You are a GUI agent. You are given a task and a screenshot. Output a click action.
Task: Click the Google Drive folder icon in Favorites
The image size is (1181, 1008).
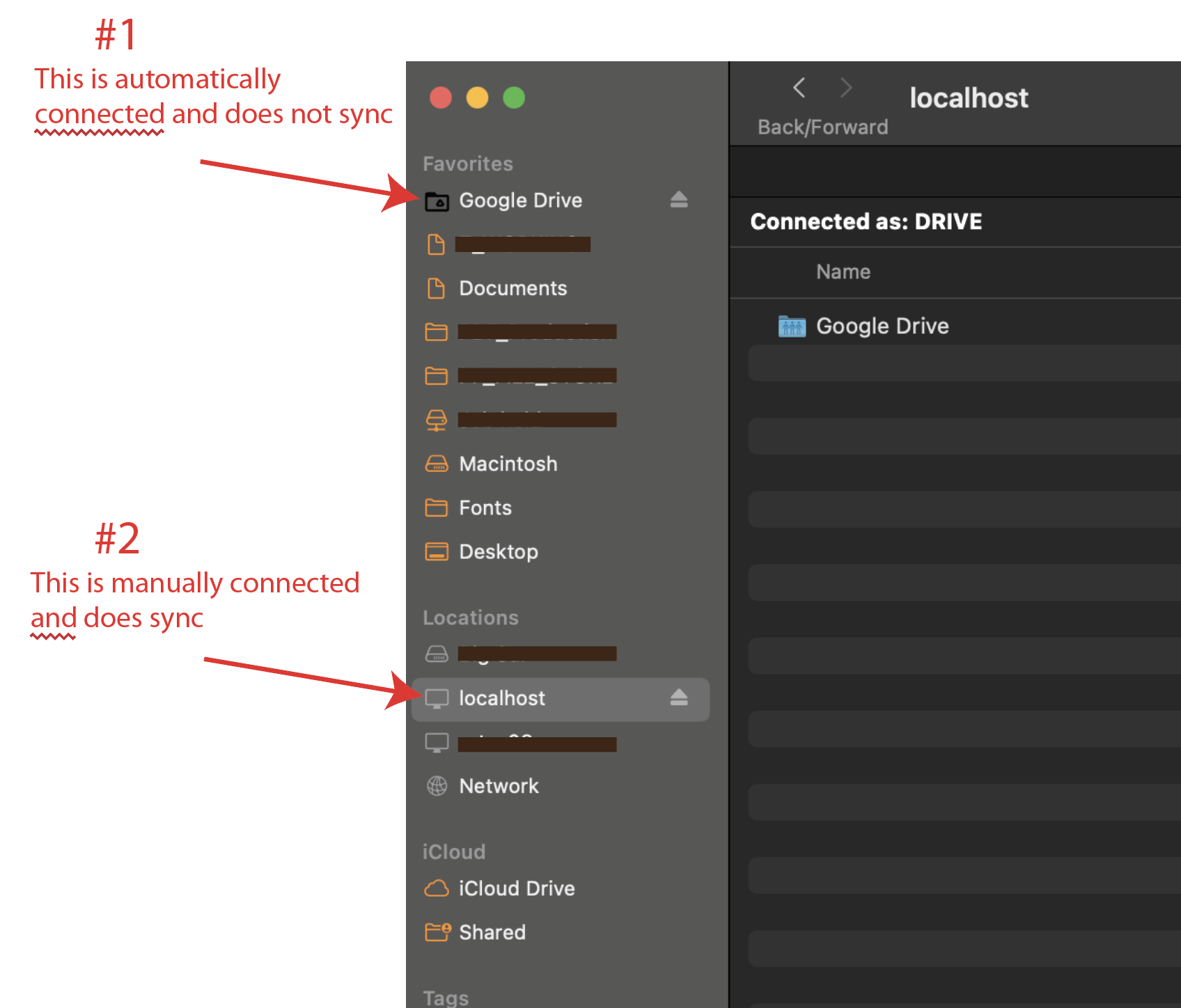(x=437, y=201)
